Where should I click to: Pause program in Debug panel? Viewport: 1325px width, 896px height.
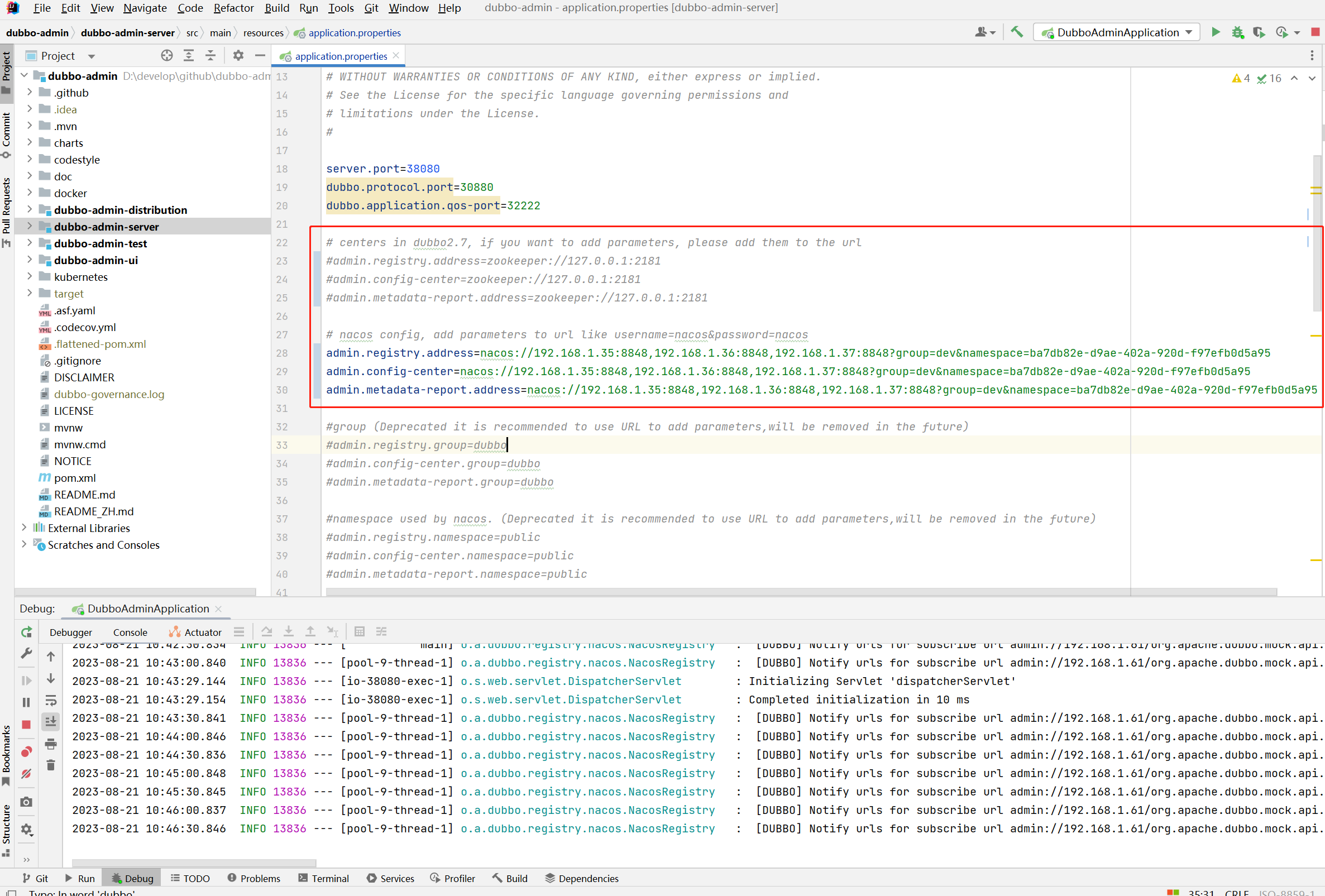tap(26, 702)
